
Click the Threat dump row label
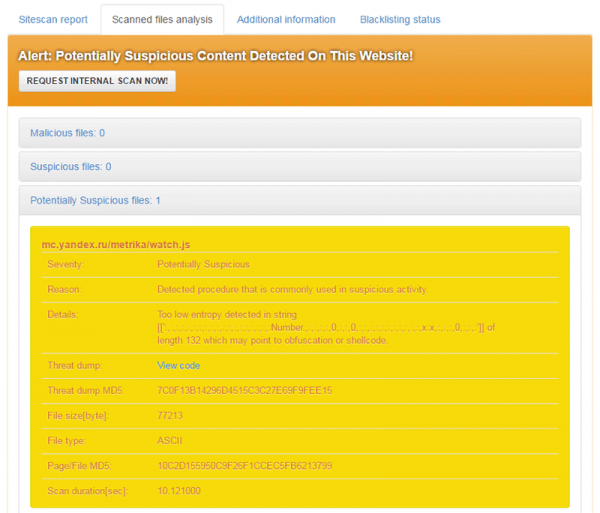tap(75, 365)
